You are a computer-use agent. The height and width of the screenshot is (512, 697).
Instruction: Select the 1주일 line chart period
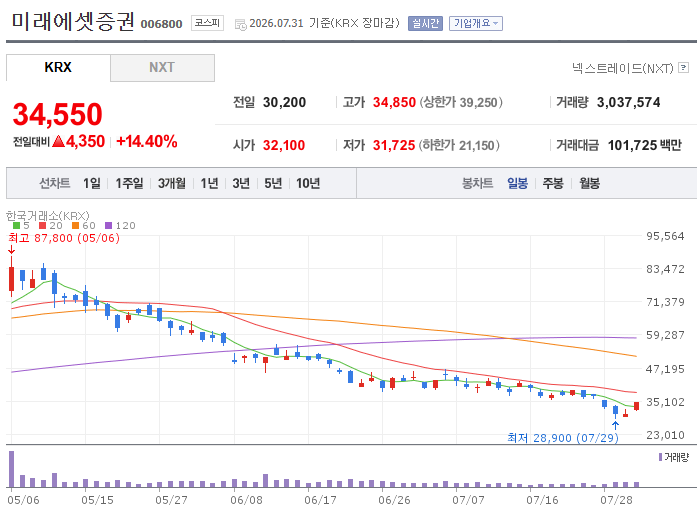point(129,183)
